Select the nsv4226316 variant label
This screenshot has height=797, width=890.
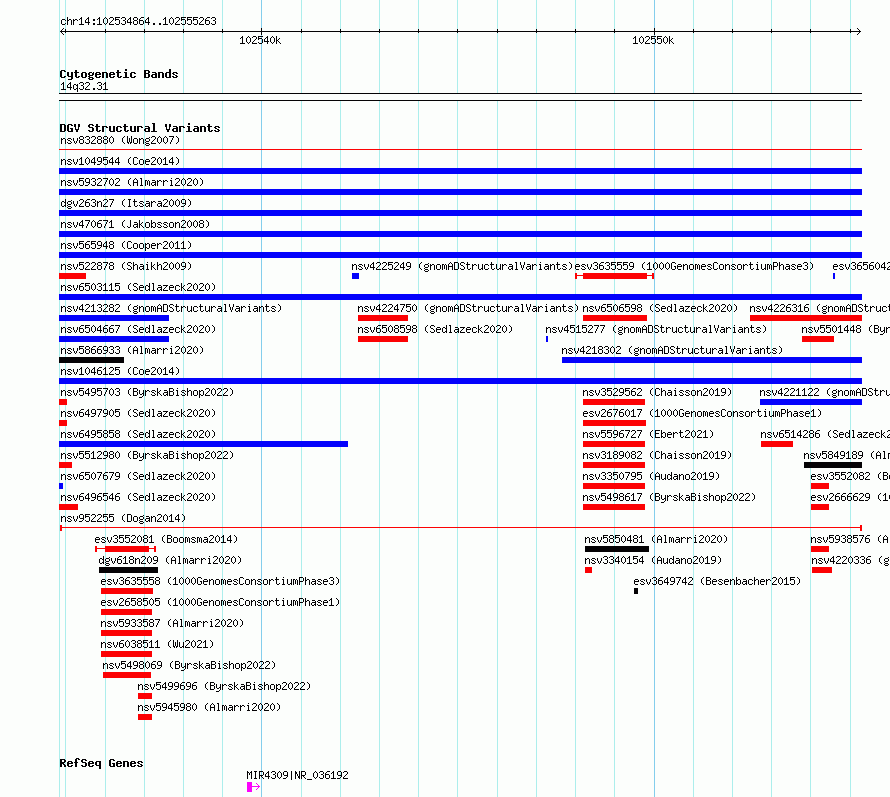click(819, 308)
